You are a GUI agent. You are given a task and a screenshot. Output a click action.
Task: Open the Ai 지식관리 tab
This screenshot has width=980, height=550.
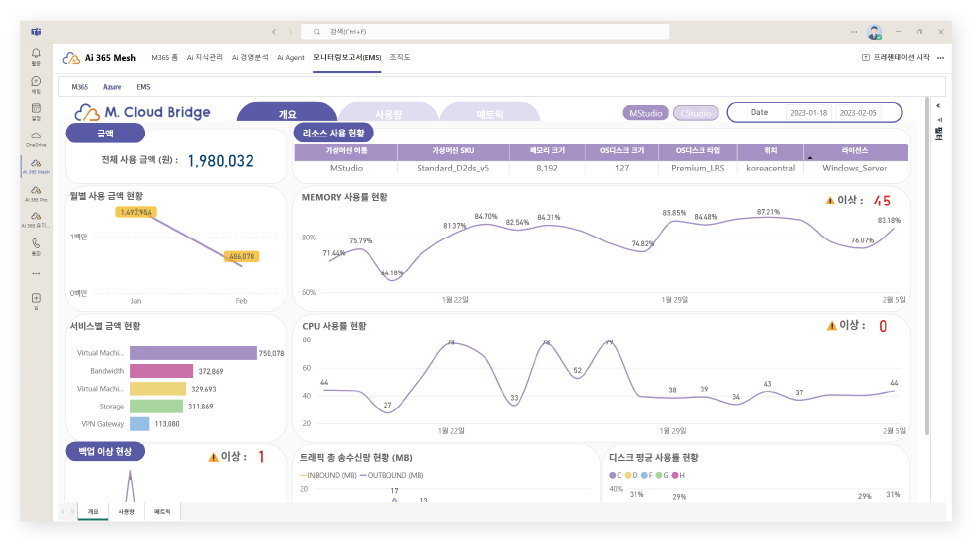coord(204,58)
